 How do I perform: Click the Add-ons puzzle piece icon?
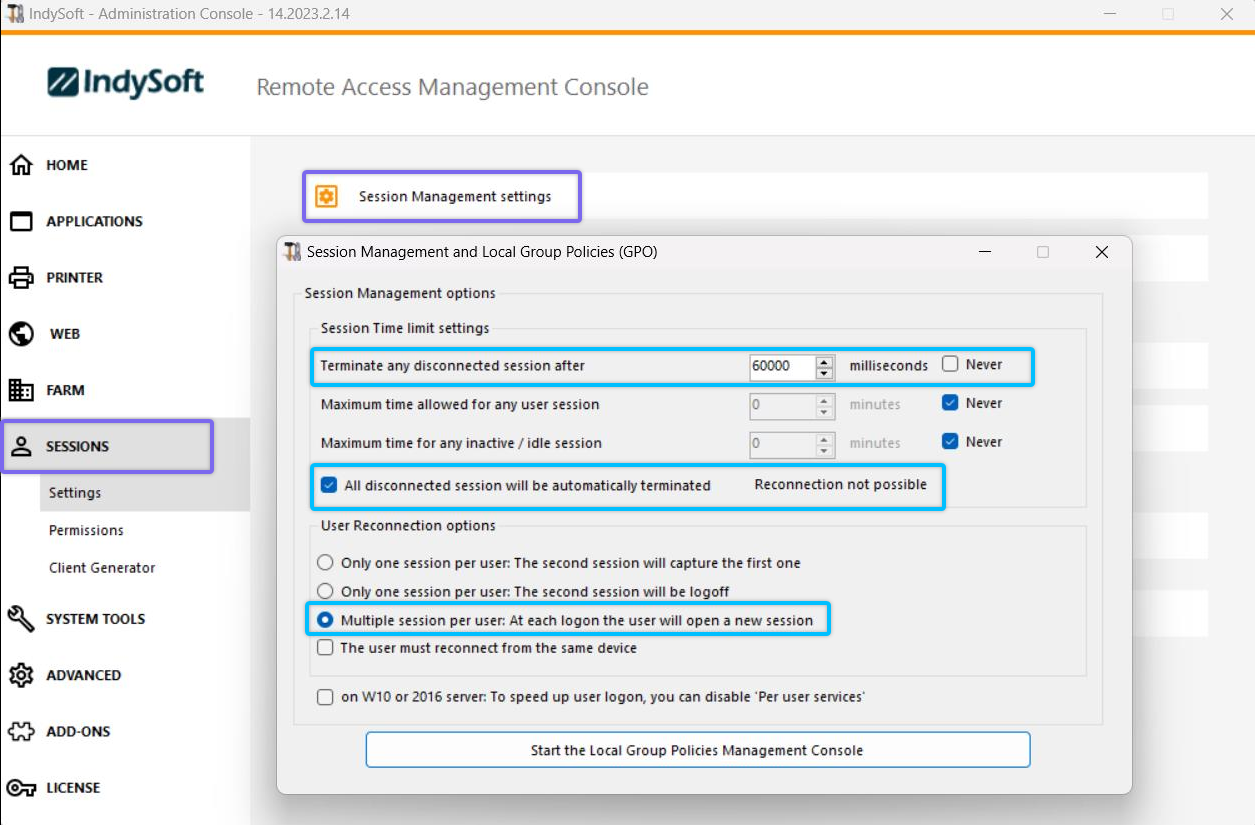point(21,732)
